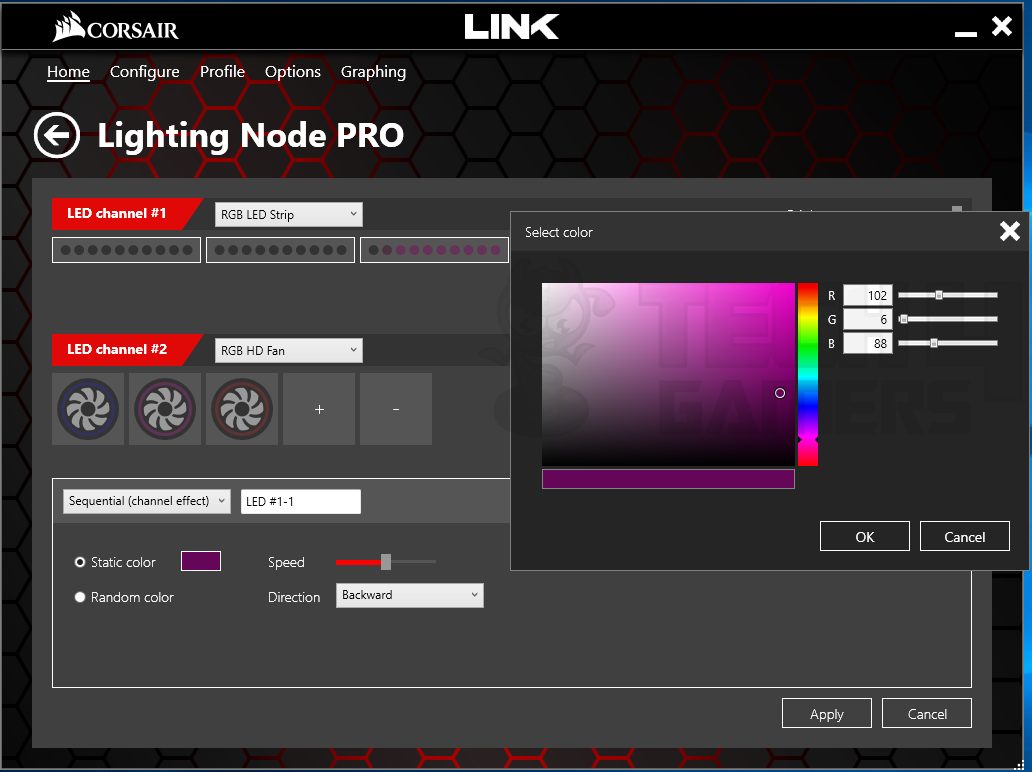Click the R red channel slider

click(x=948, y=296)
